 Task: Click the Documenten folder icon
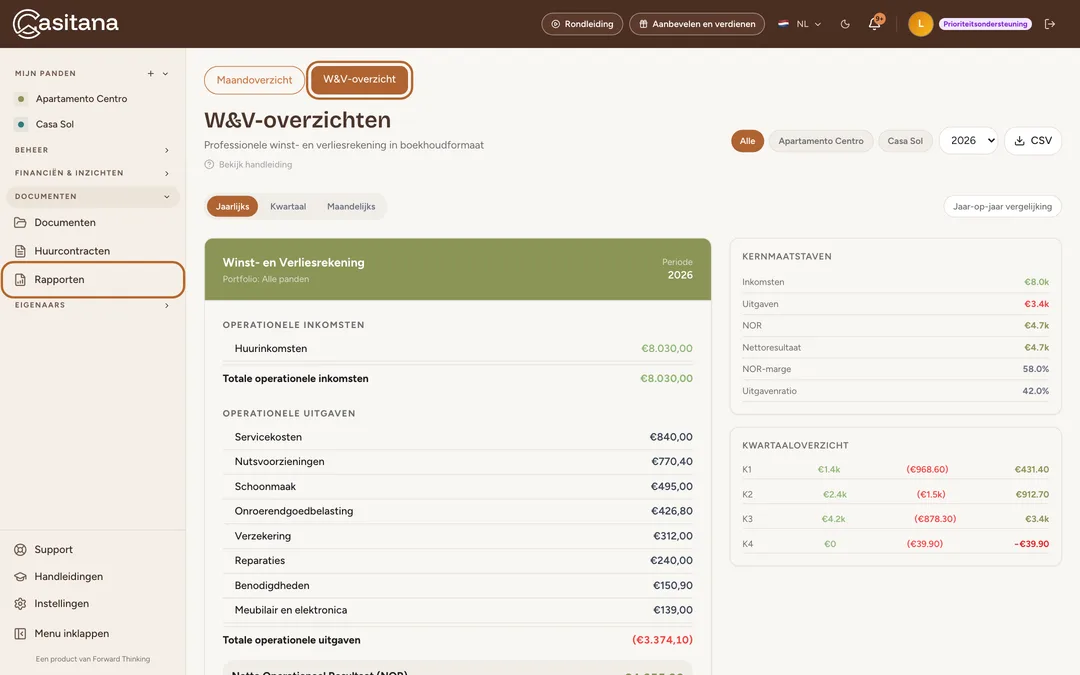point(21,222)
